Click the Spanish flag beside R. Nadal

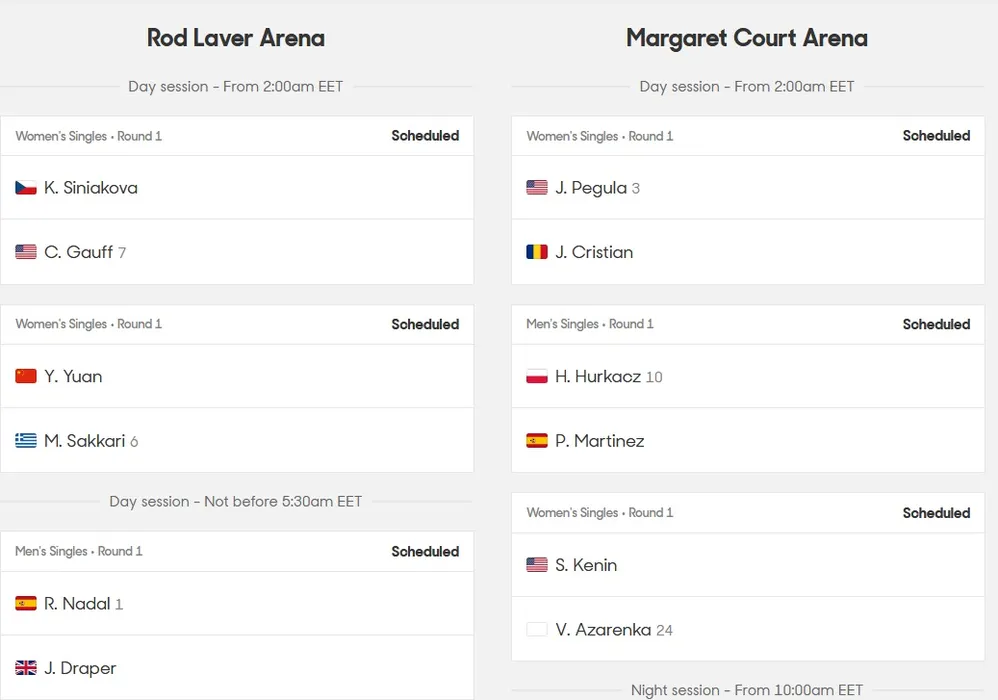(x=26, y=604)
